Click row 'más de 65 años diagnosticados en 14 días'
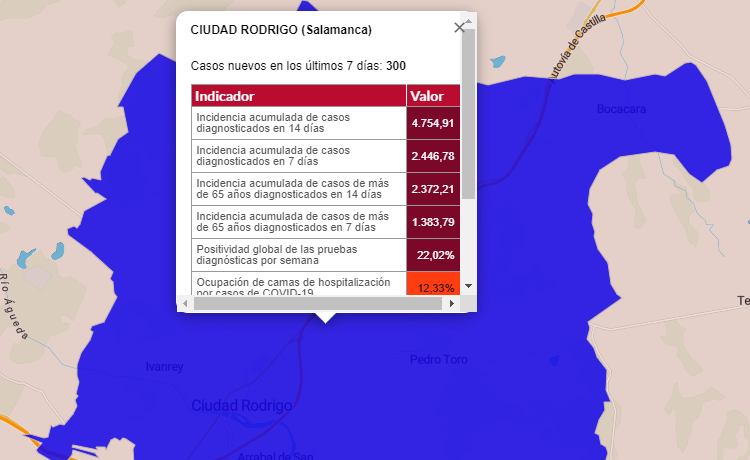This screenshot has width=750, height=460. click(299, 189)
